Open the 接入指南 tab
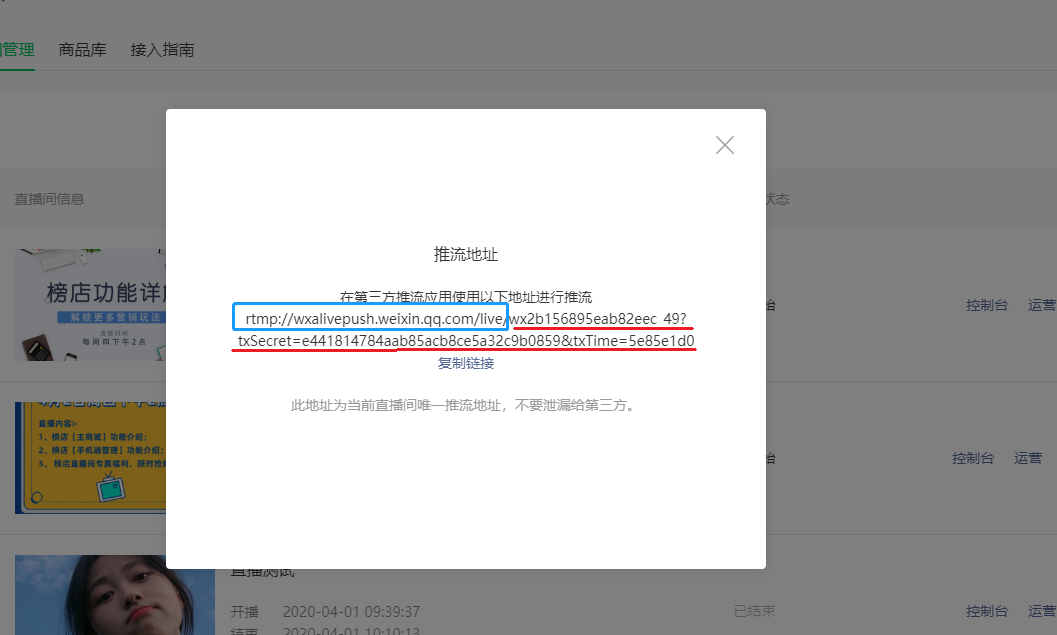1057x635 pixels. (162, 49)
